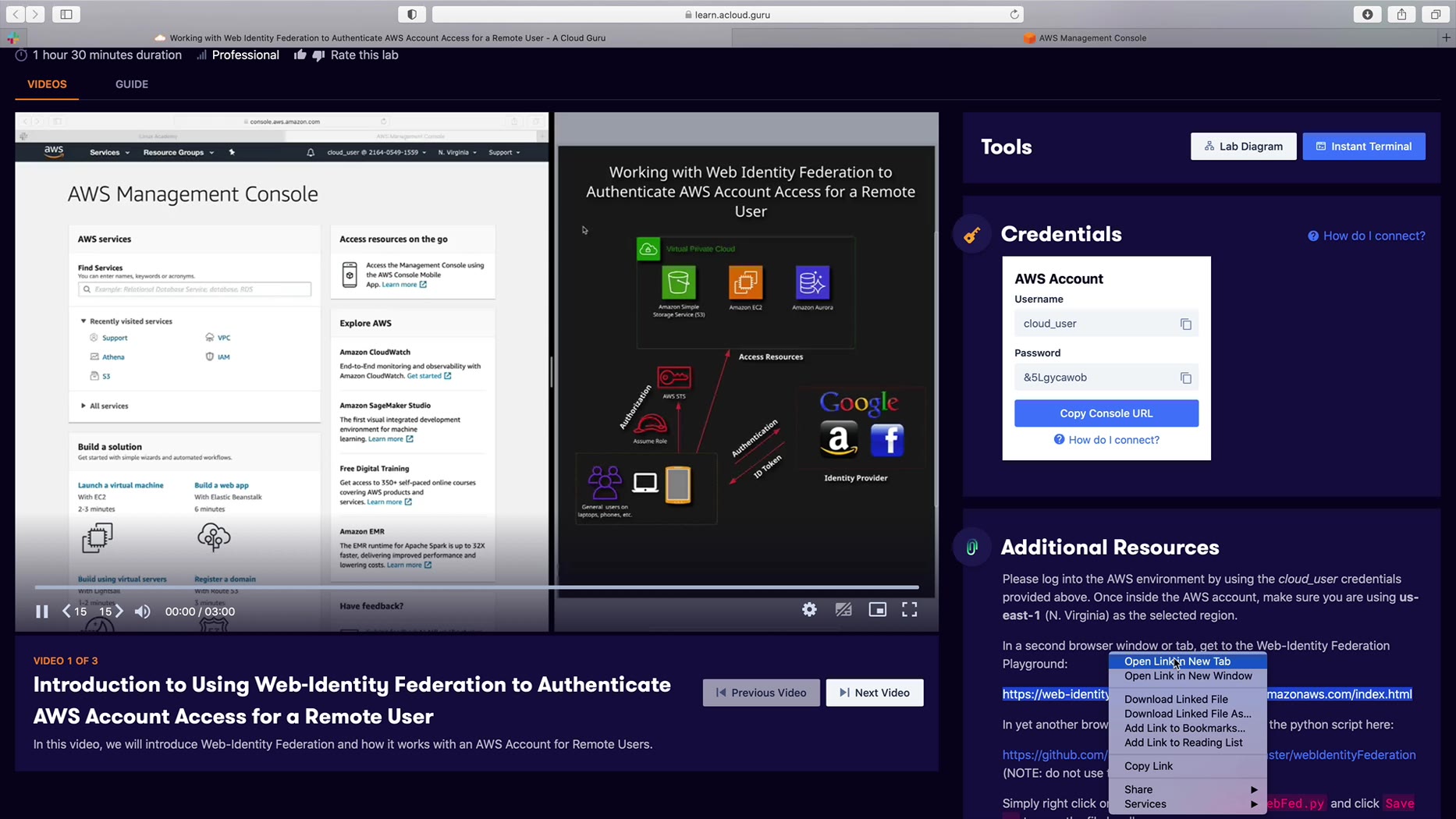Screen dimensions: 1456x819
Task: Go to the Next Video
Action: click(x=875, y=693)
